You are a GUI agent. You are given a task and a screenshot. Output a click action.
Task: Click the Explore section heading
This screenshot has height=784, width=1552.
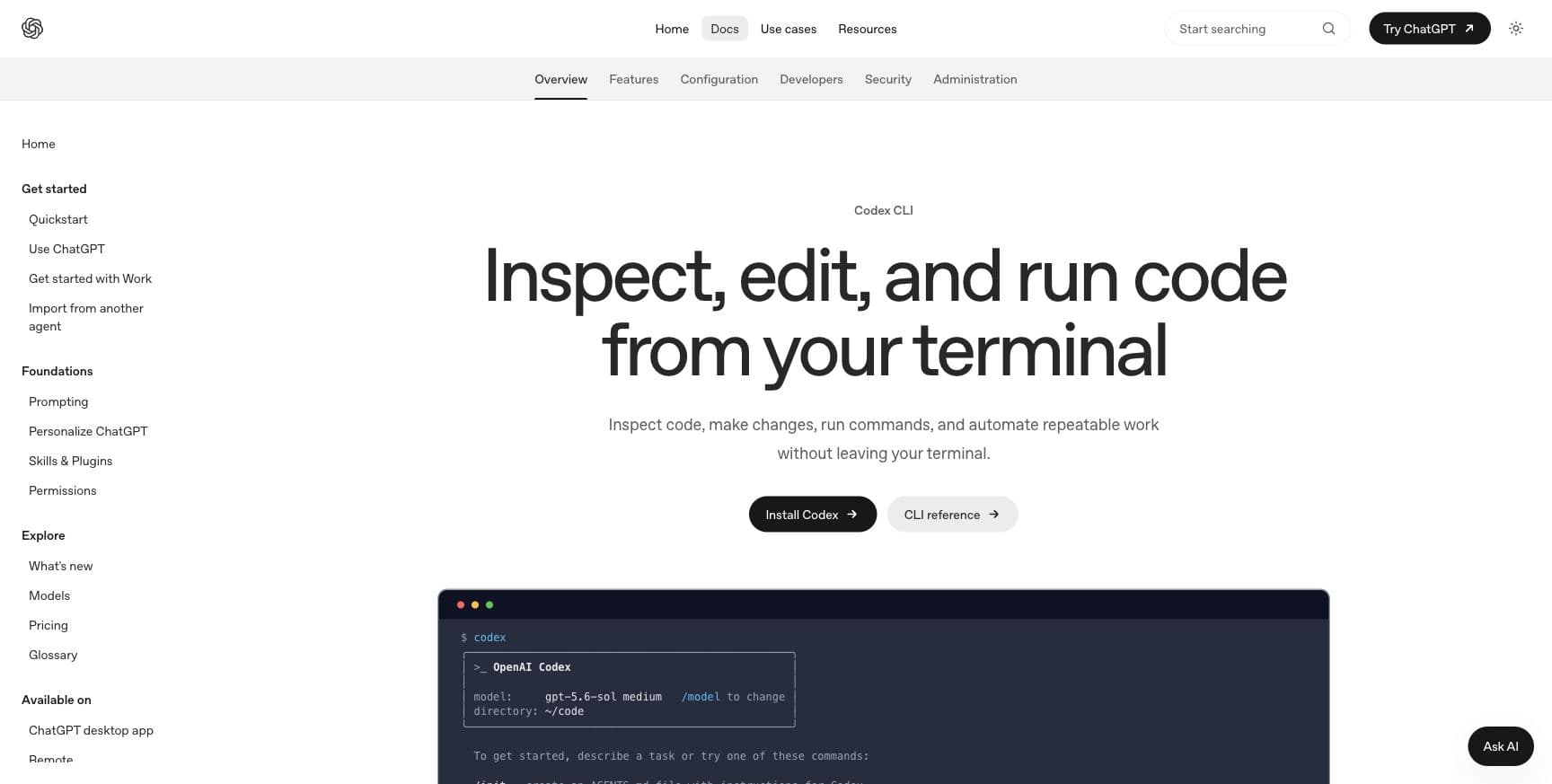pyautogui.click(x=43, y=535)
